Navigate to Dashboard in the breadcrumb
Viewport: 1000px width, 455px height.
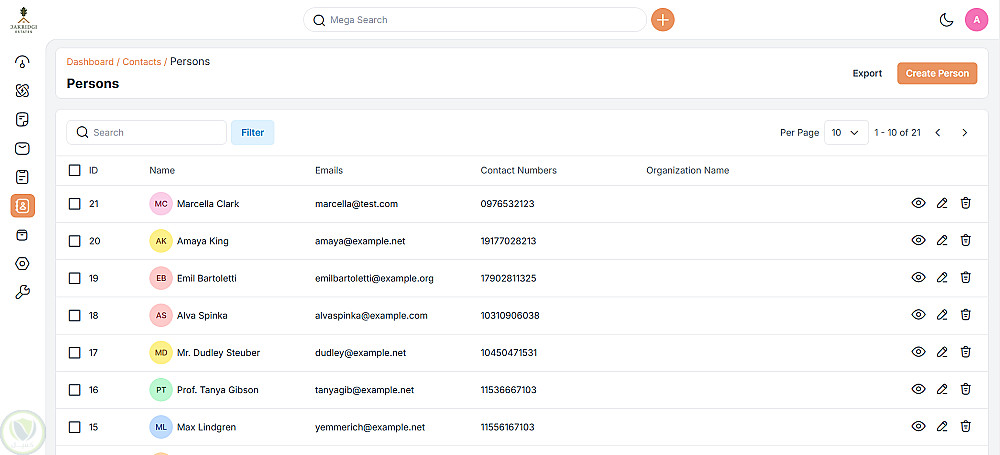point(90,62)
